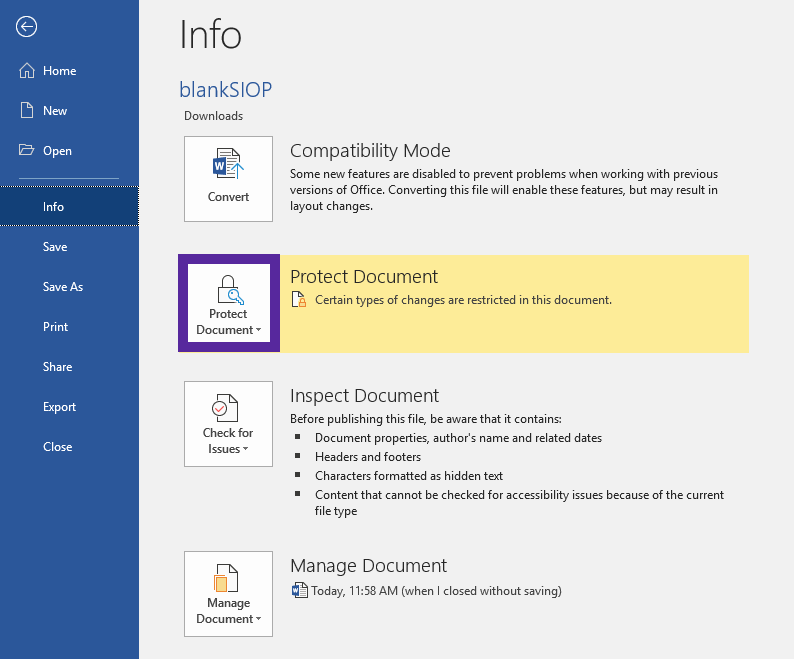Click the Convert button

pos(228,179)
